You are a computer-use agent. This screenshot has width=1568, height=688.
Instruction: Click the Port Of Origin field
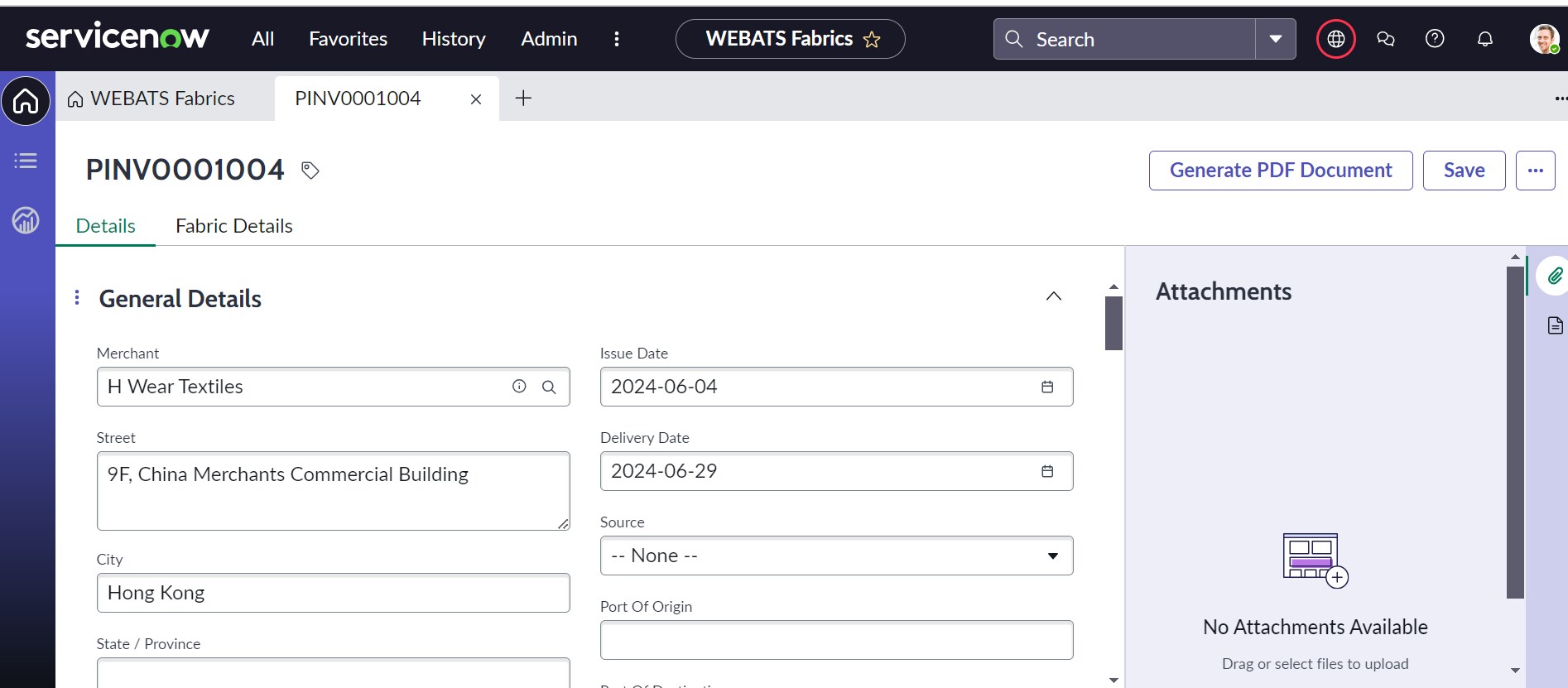click(836, 640)
